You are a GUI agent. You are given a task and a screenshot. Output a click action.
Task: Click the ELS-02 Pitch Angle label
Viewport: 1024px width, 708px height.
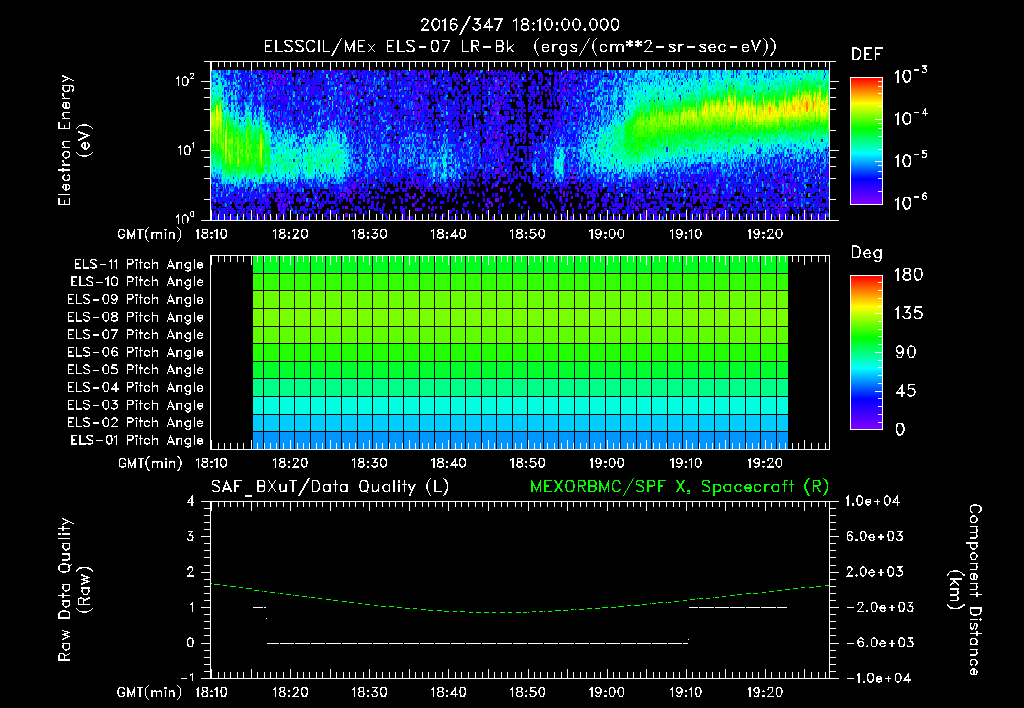pos(136,423)
